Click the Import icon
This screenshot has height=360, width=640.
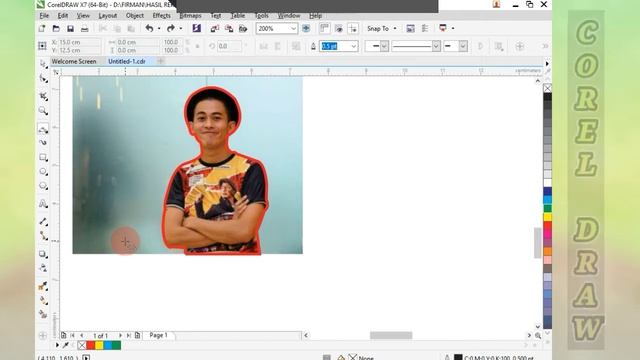tap(215, 28)
